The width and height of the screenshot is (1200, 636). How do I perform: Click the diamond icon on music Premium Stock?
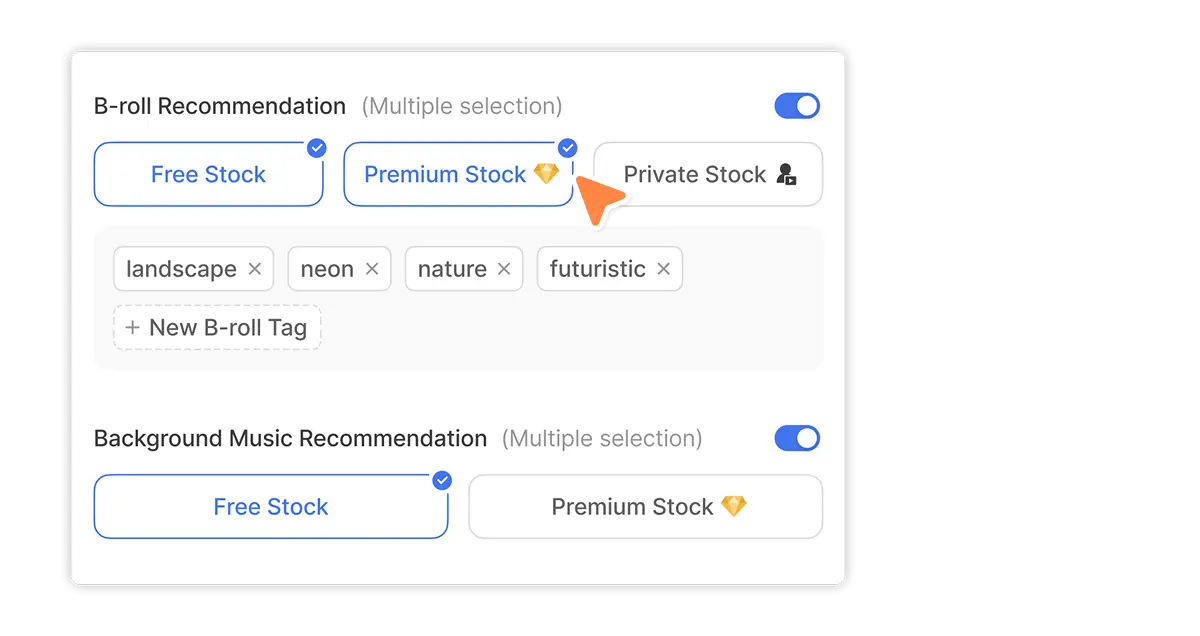[734, 507]
